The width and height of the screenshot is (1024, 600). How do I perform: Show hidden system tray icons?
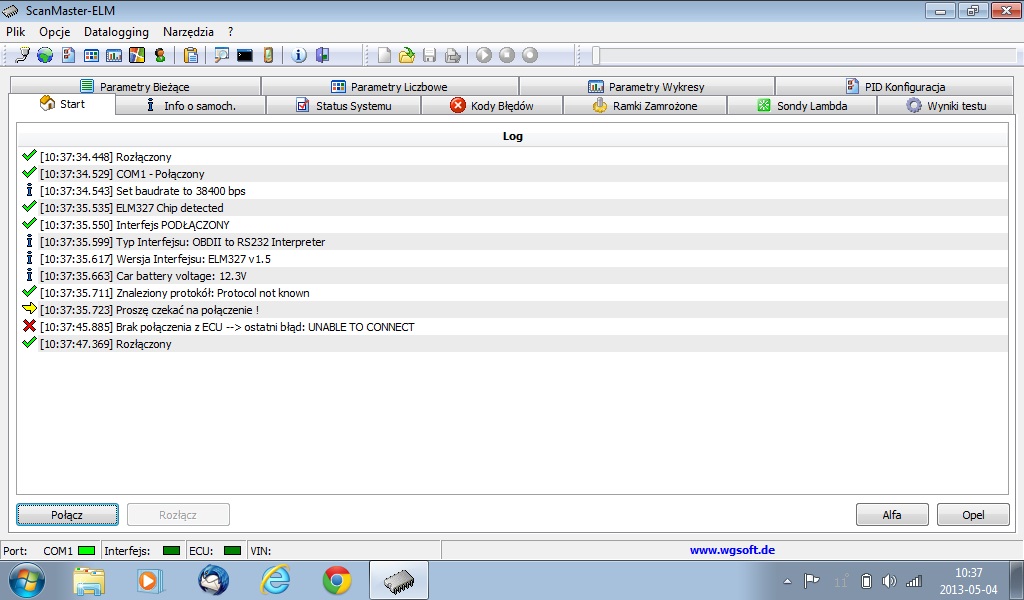point(787,581)
